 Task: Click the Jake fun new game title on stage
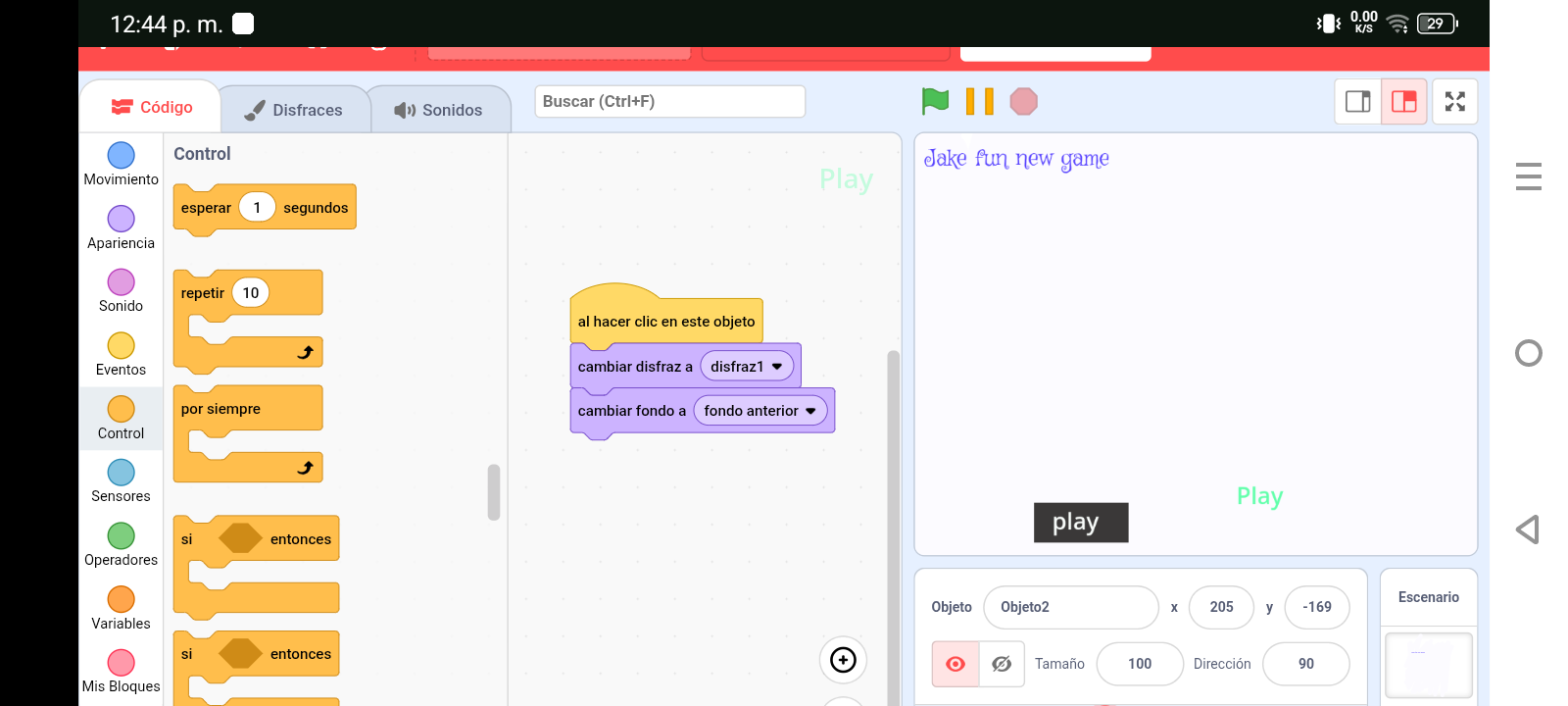pyautogui.click(x=1016, y=159)
